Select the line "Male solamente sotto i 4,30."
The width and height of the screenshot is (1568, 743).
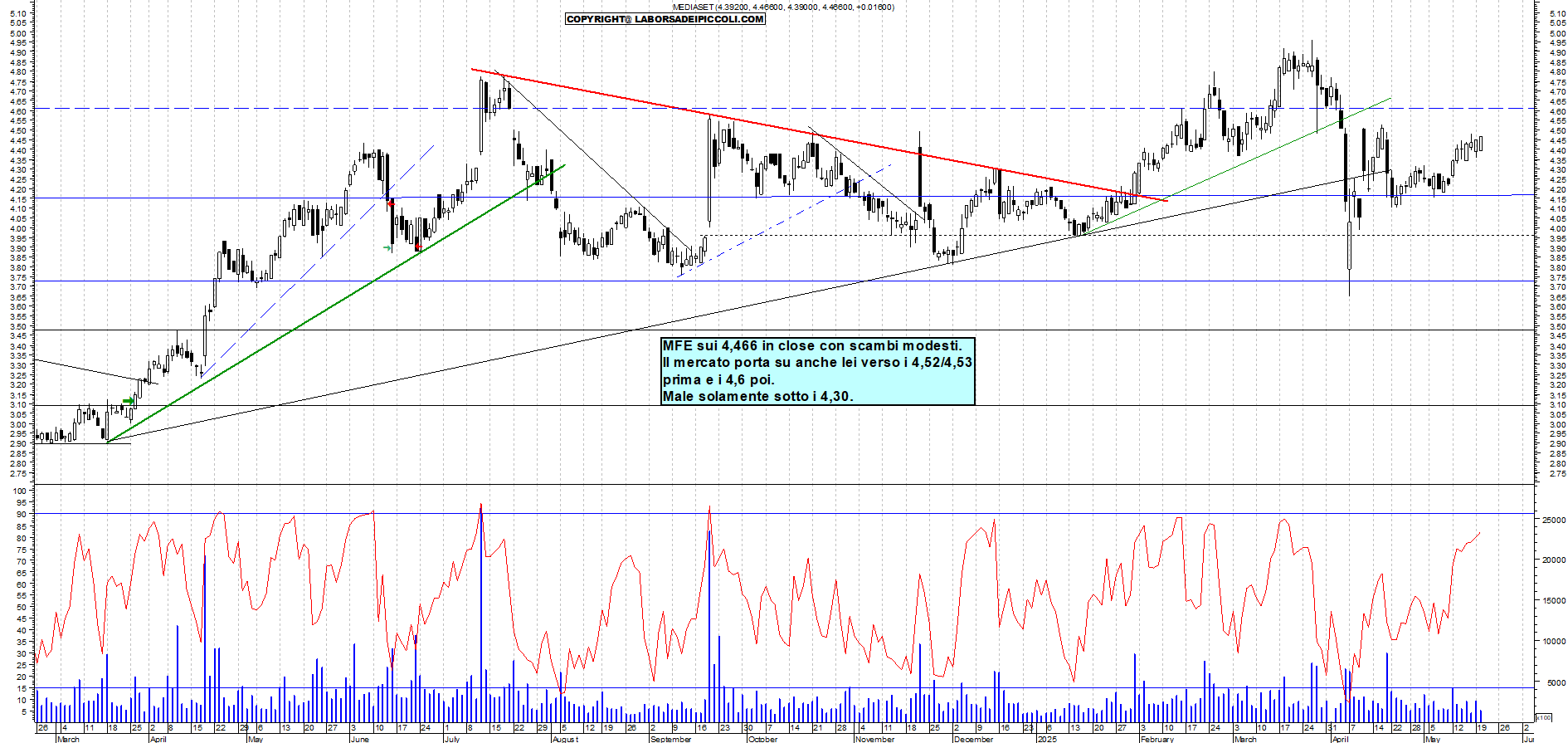tap(757, 396)
